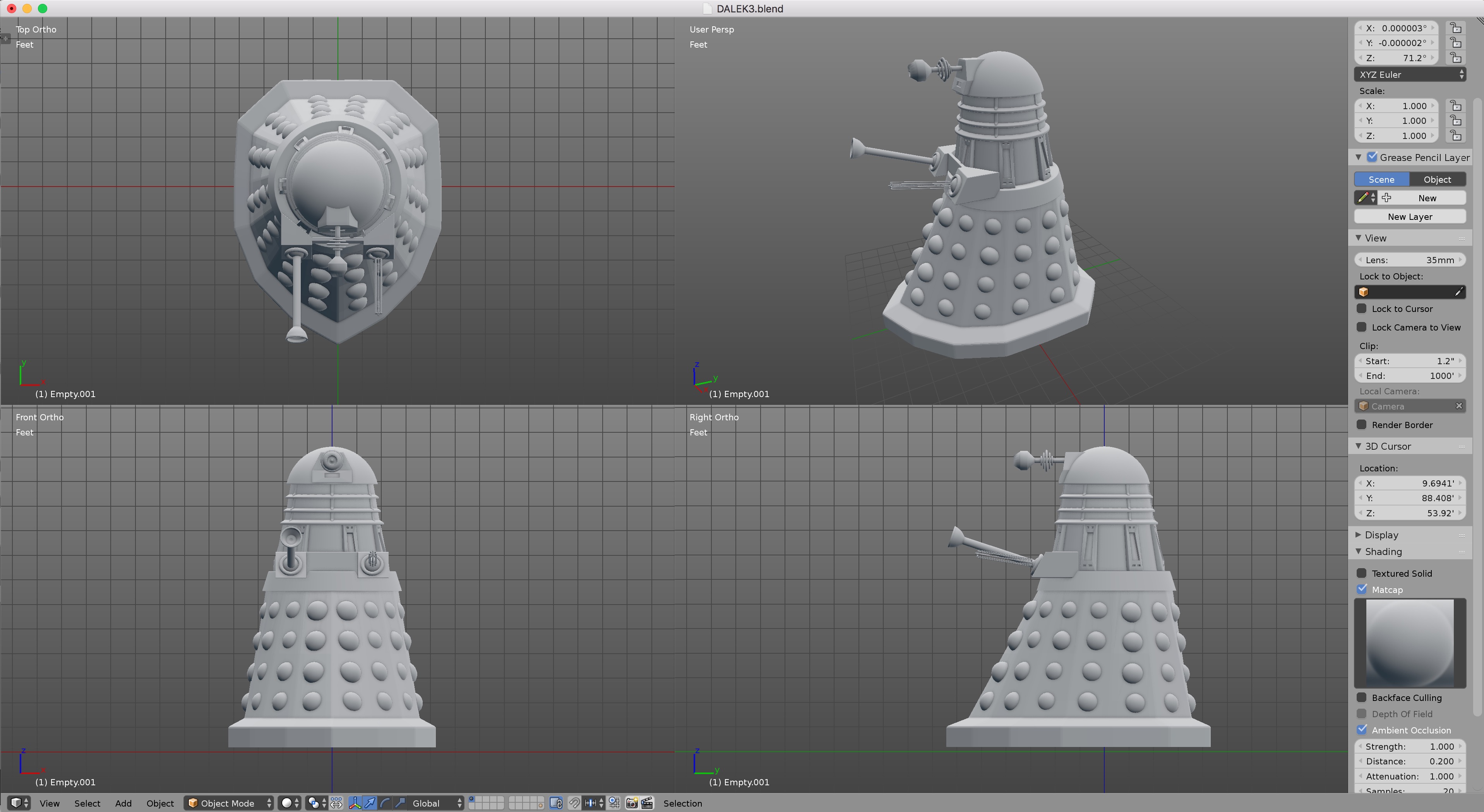
Task: Open the Global orientation dropdown
Action: 436,803
